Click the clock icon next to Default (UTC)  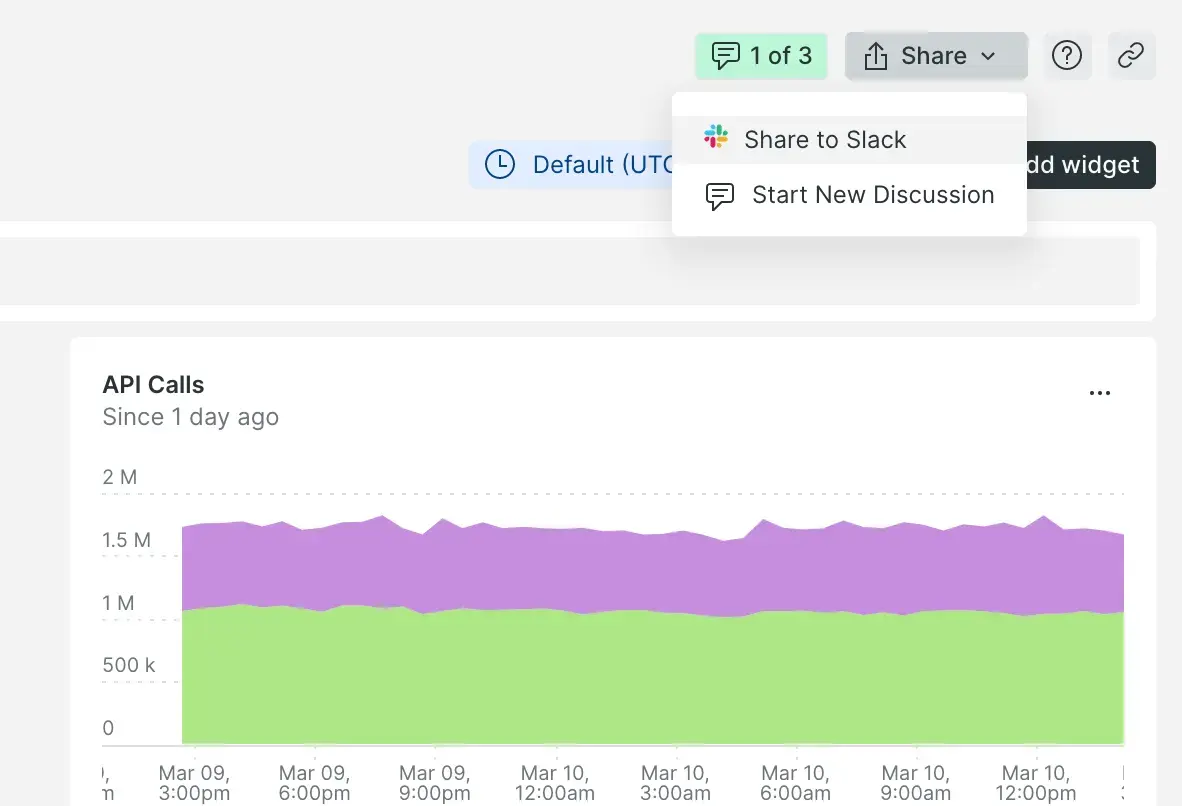[x=499, y=164]
